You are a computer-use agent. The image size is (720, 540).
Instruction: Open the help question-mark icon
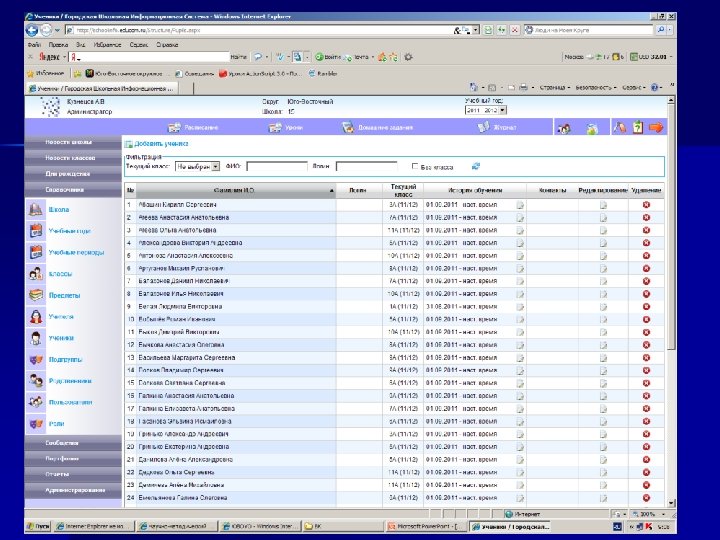point(638,127)
